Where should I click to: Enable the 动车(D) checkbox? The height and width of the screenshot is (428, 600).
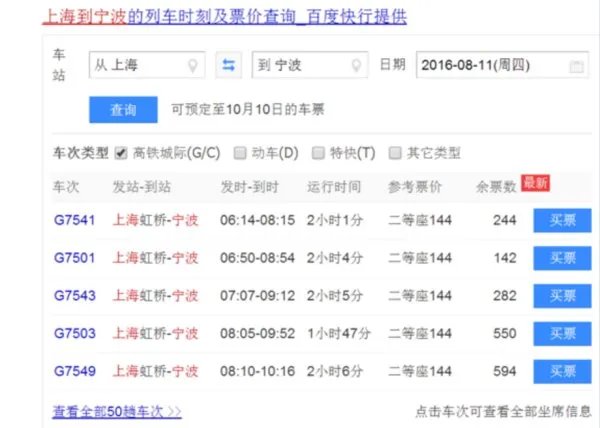(240, 153)
